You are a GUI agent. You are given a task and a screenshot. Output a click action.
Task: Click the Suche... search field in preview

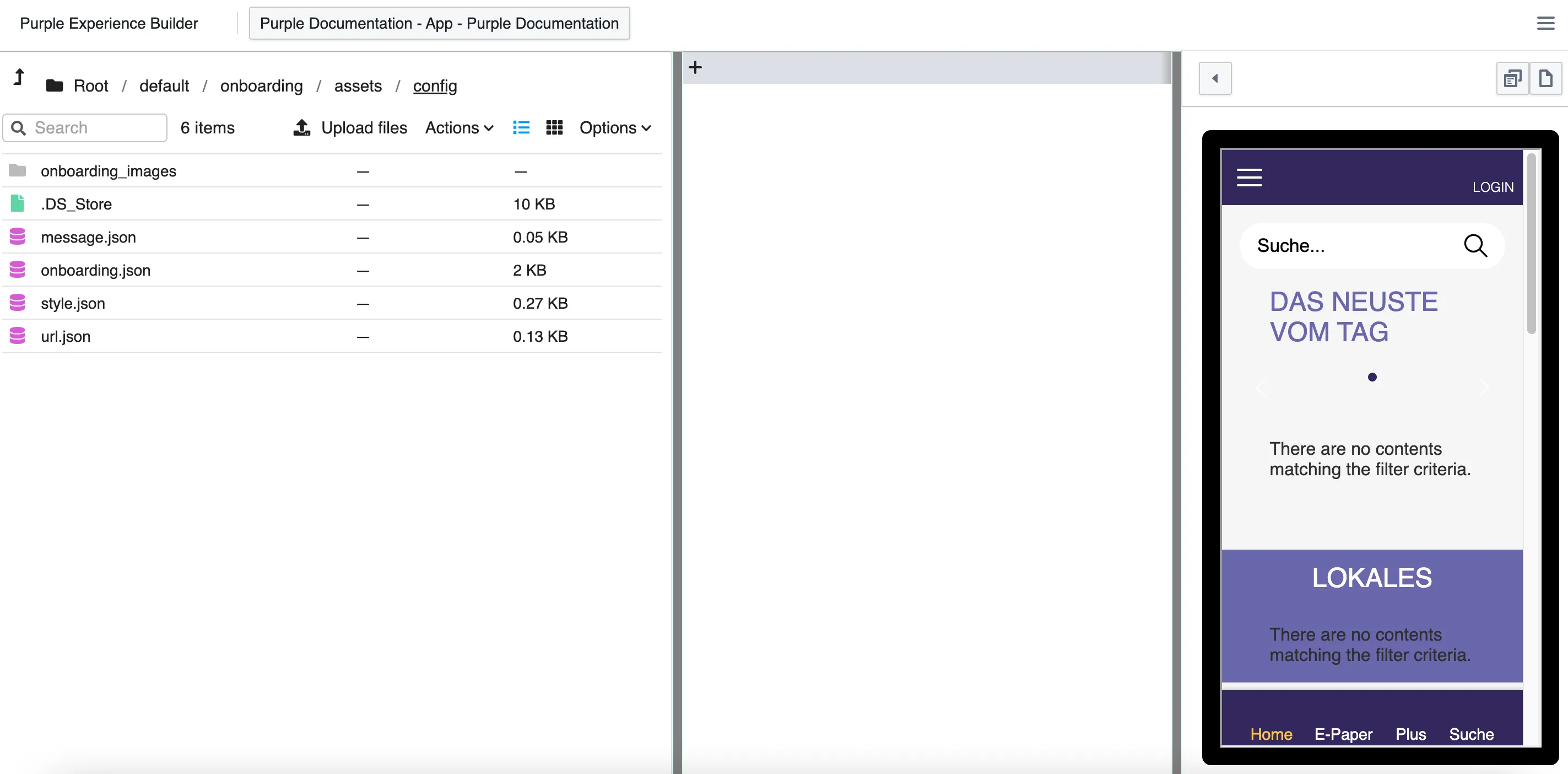tap(1371, 245)
